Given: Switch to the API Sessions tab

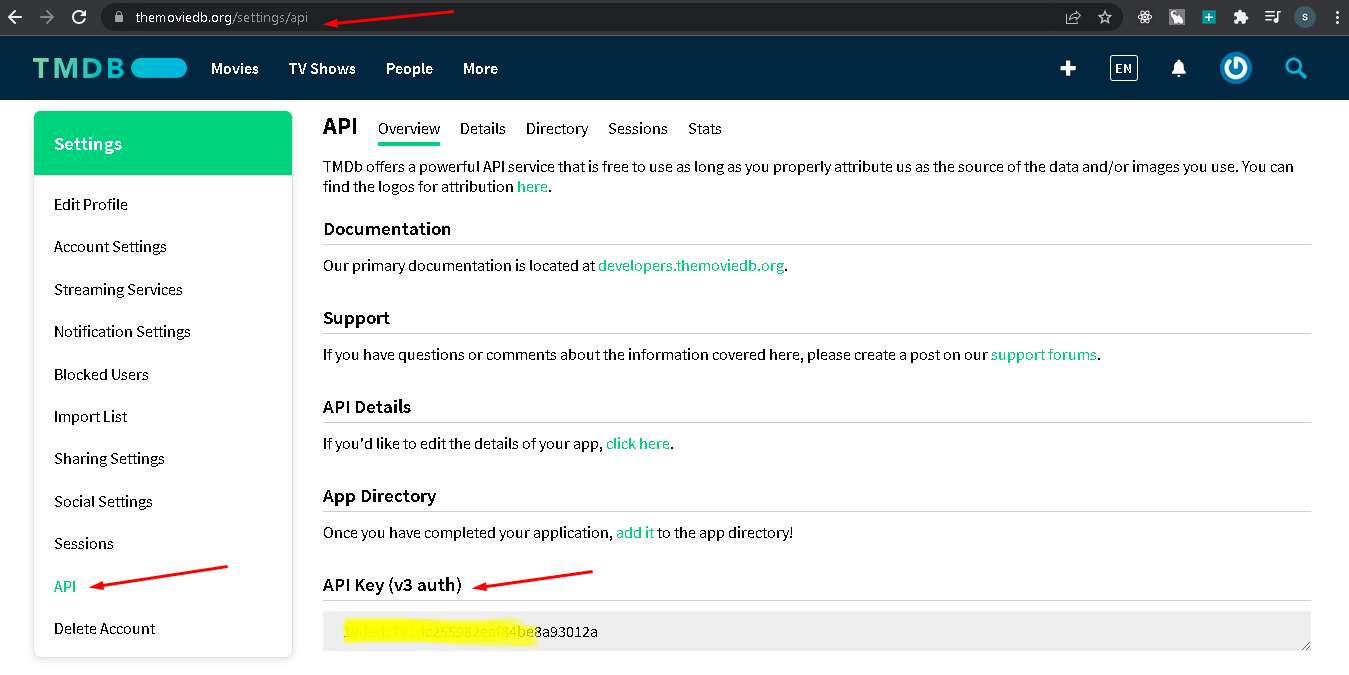Looking at the screenshot, I should (638, 129).
